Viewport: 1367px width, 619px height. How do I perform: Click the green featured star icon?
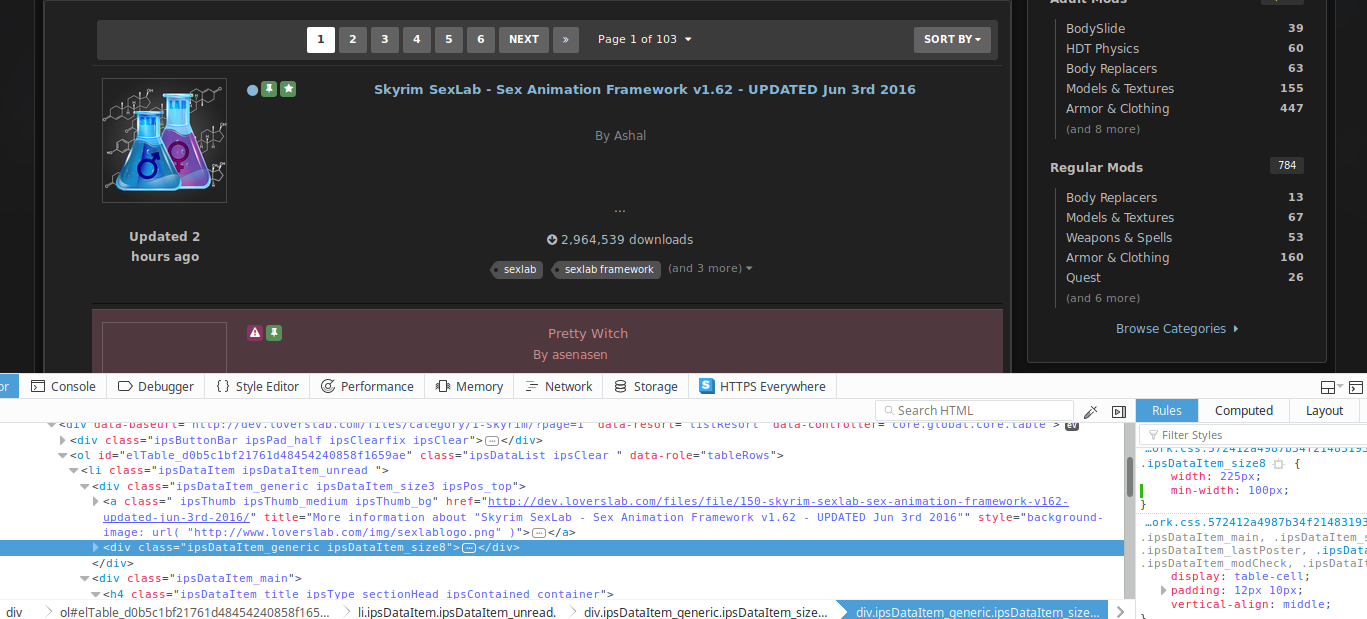pyautogui.click(x=288, y=89)
